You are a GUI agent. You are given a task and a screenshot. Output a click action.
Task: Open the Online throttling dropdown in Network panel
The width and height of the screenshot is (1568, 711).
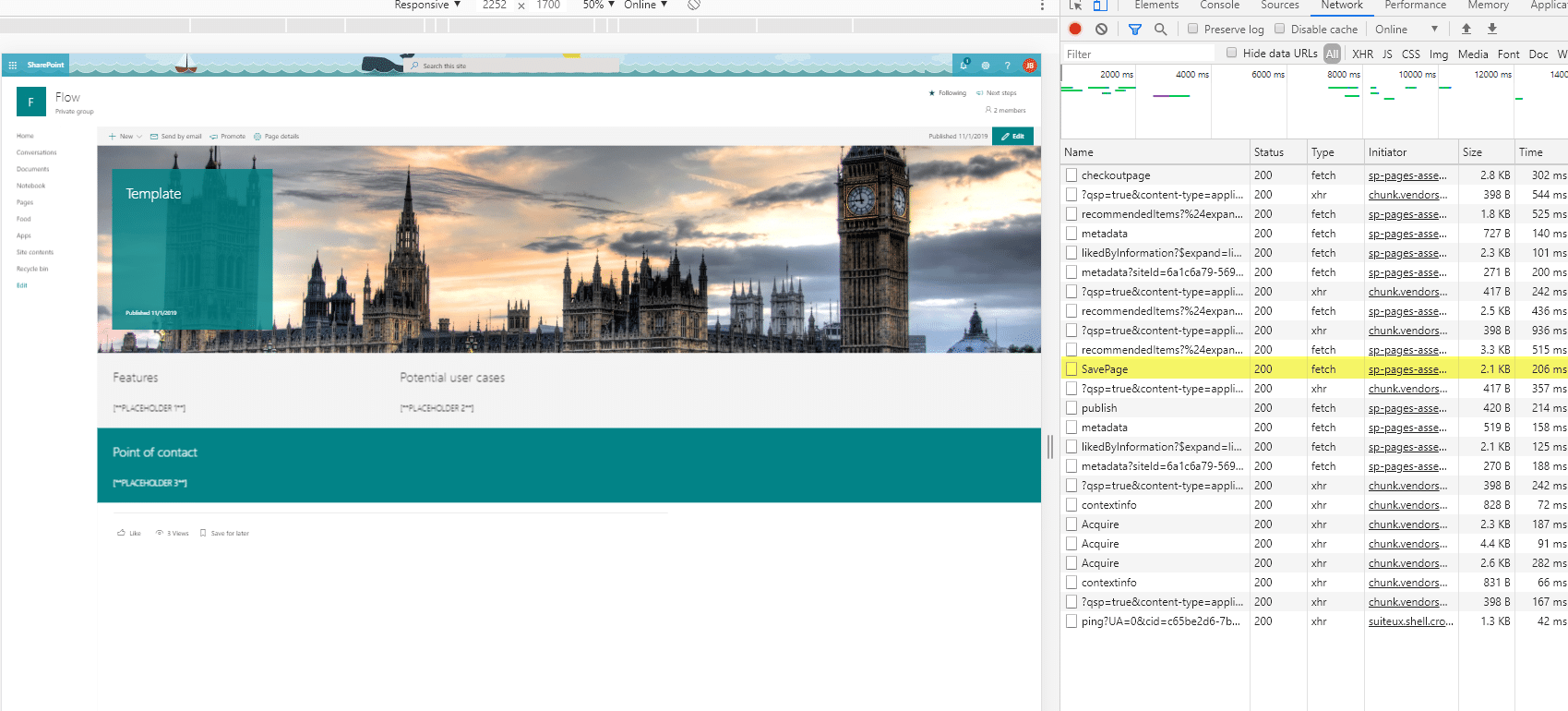pos(1406,30)
